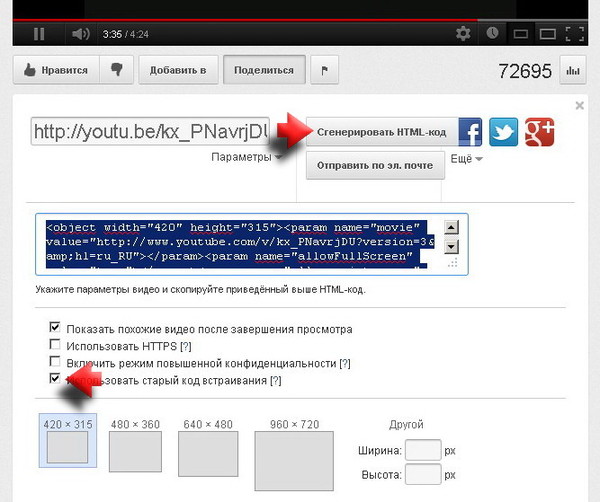Switch to large player size icon
This screenshot has width=600, height=502.
coord(548,34)
